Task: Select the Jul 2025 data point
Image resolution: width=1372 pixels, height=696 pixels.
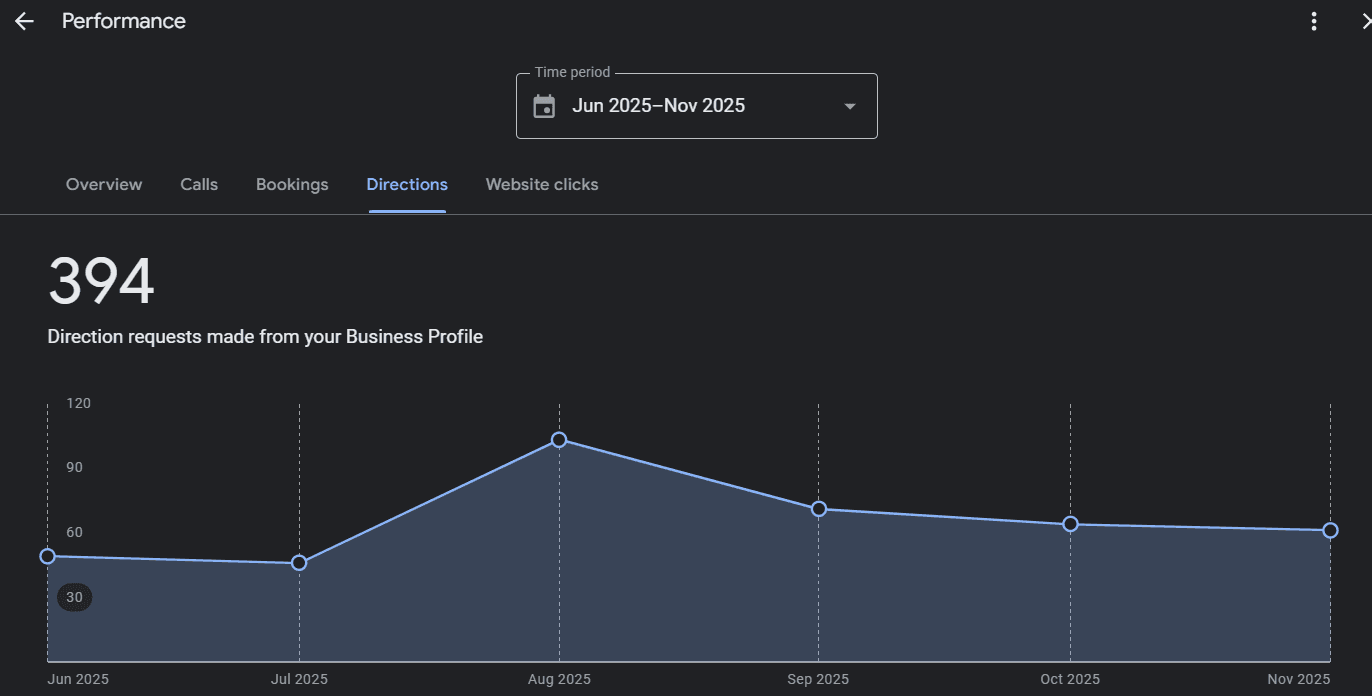Action: [x=299, y=563]
